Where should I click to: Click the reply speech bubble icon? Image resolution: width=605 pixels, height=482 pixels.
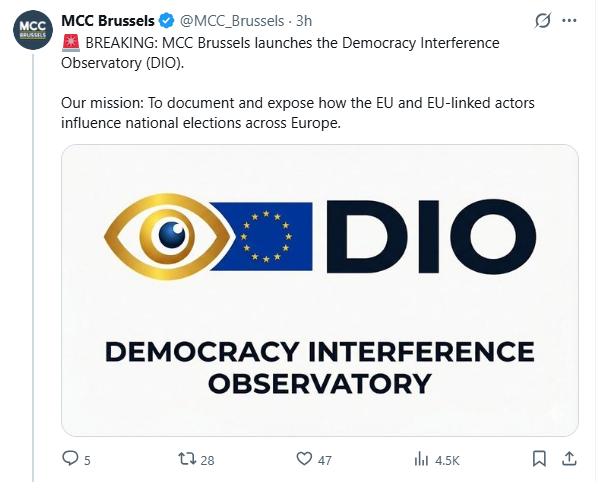(70, 459)
